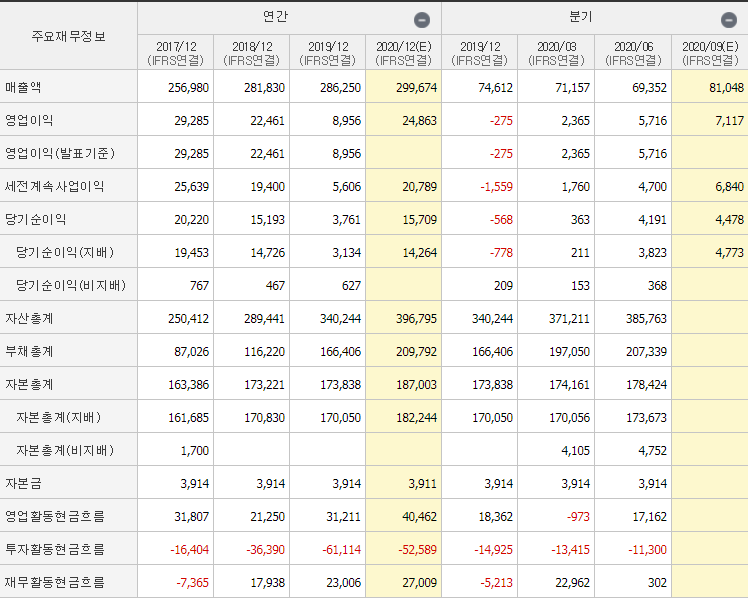Select the 당기순이익 row label
Viewport: 748px width, 598px height.
pyautogui.click(x=35, y=219)
